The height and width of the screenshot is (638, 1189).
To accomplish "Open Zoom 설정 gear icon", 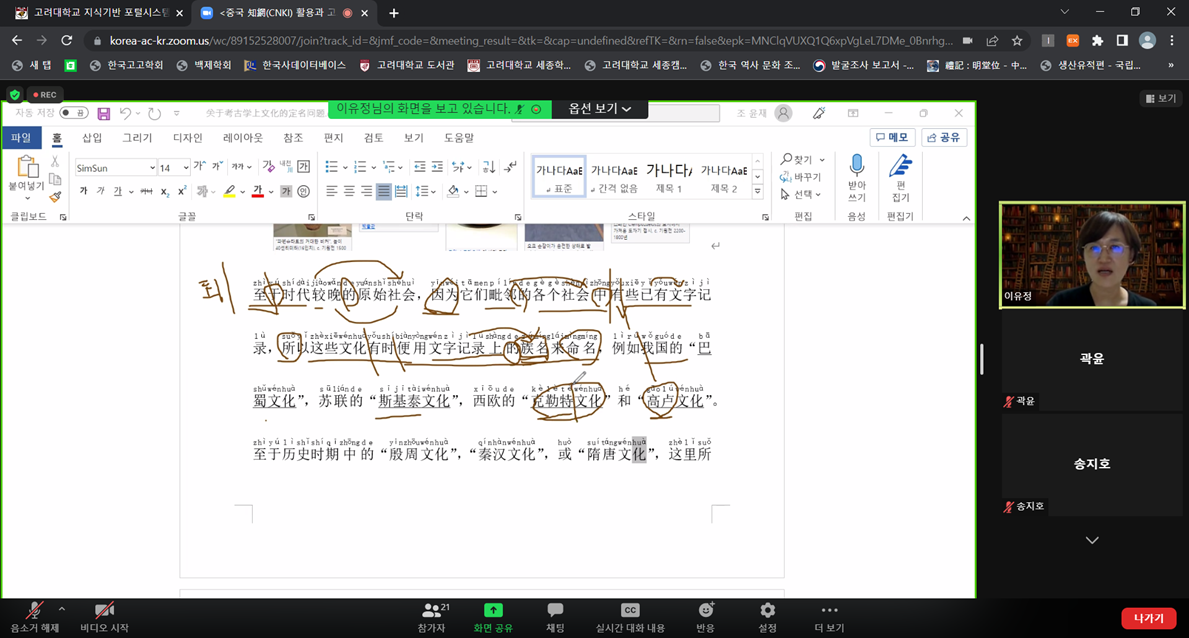I will tap(767, 612).
